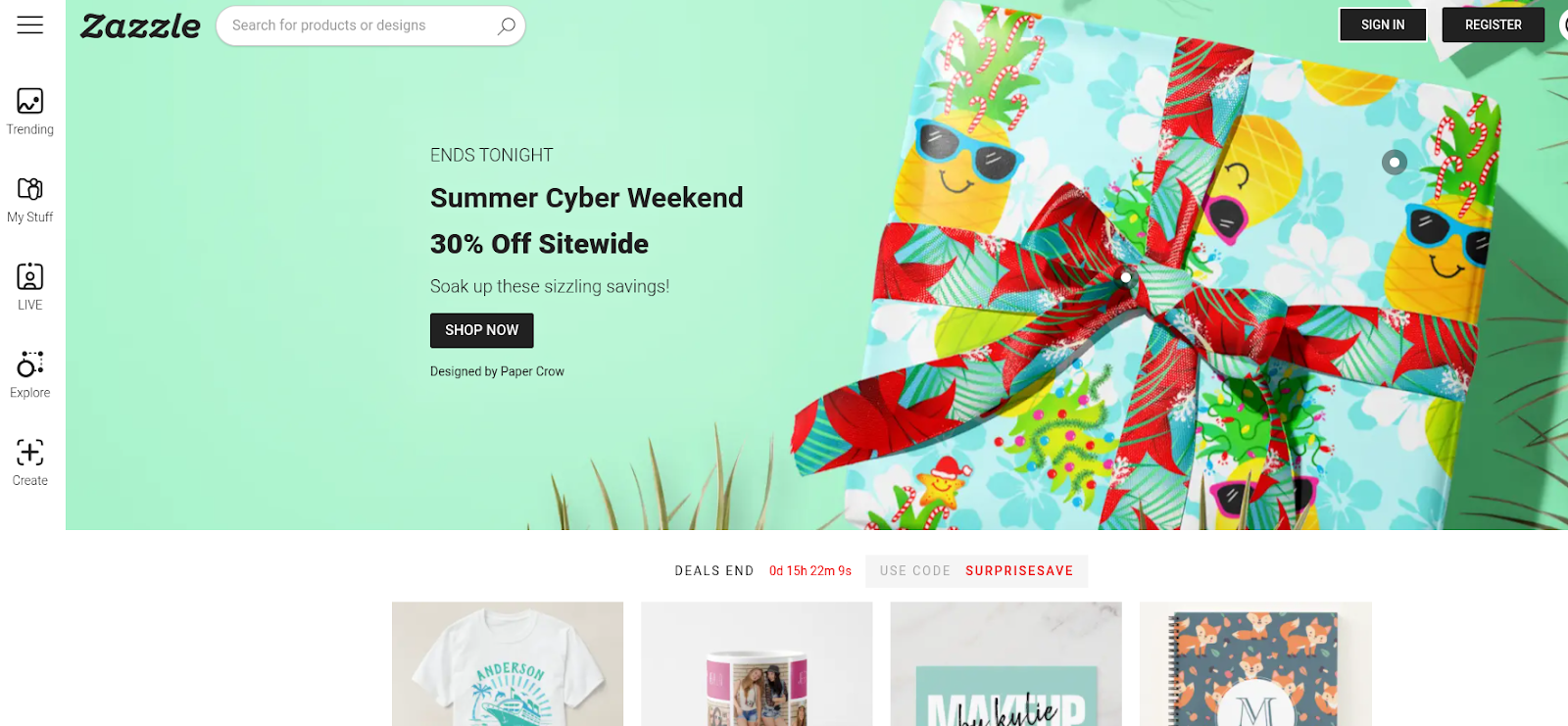1568x726 pixels.
Task: Click the search magnifier icon
Action: point(506,25)
